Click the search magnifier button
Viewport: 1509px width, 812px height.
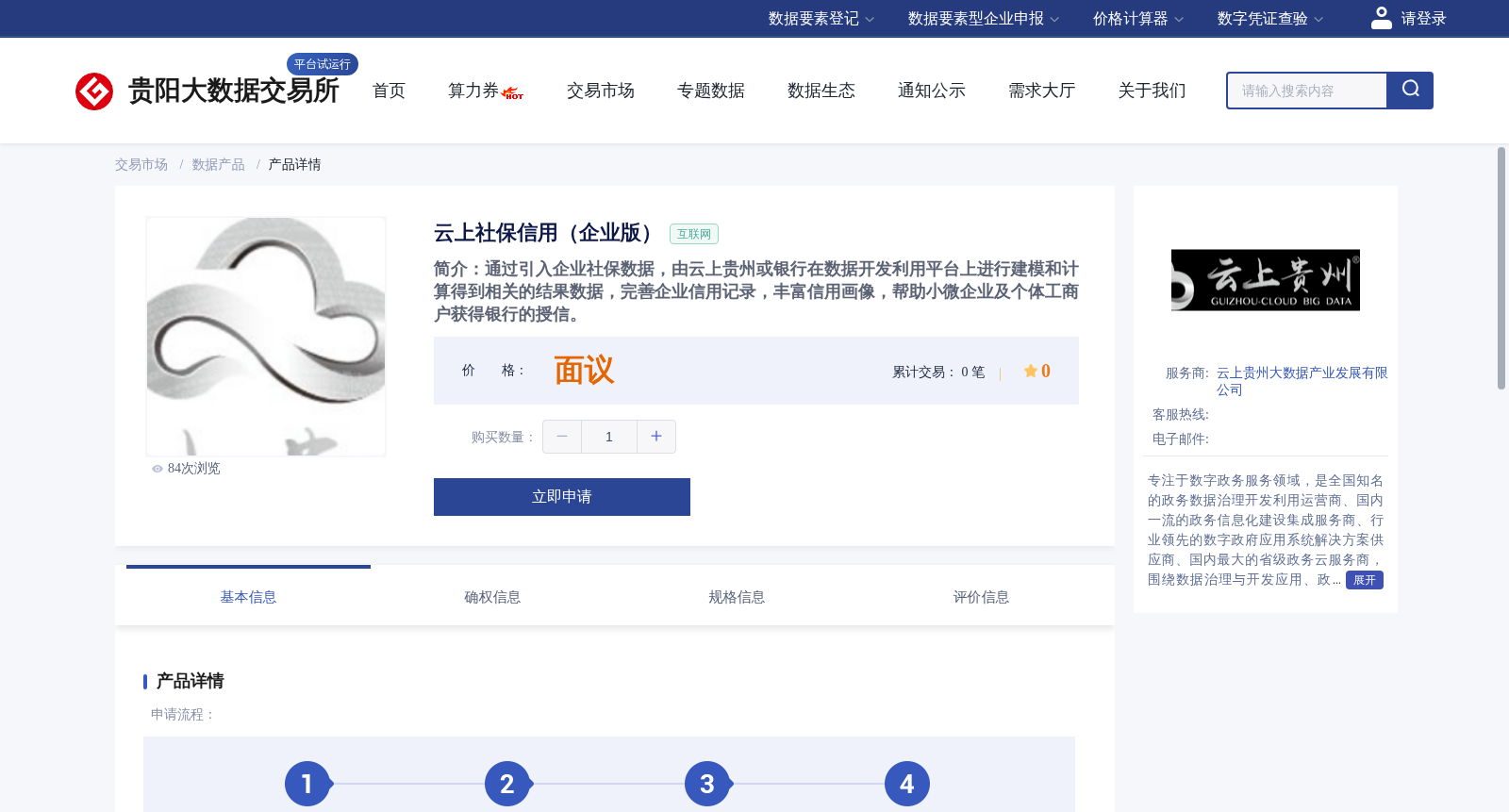point(1410,91)
